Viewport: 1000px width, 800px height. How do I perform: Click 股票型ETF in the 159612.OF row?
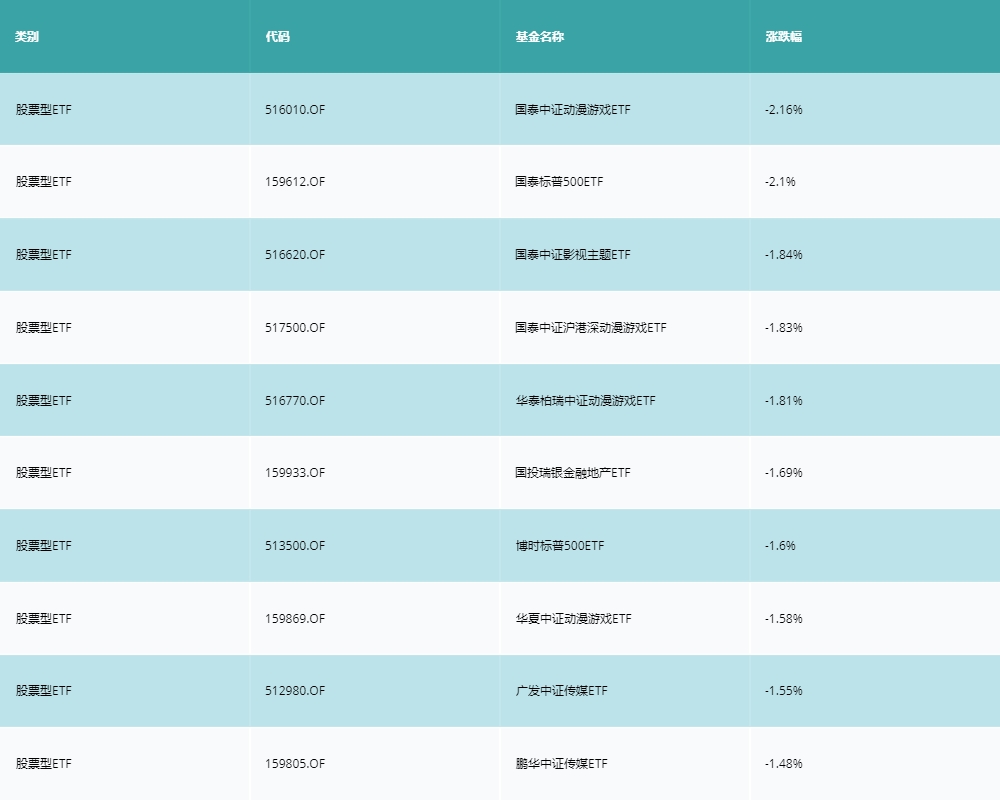(x=43, y=182)
